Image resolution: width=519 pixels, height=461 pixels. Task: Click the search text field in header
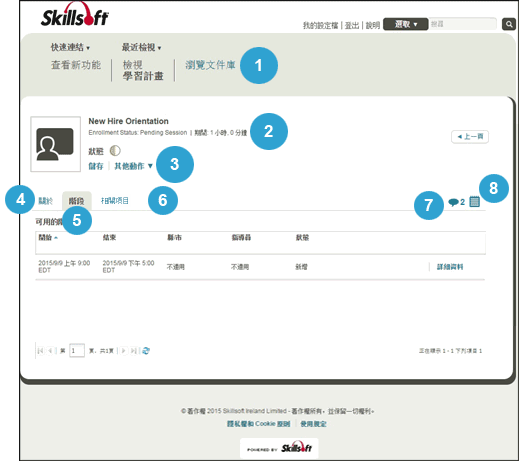coord(462,24)
